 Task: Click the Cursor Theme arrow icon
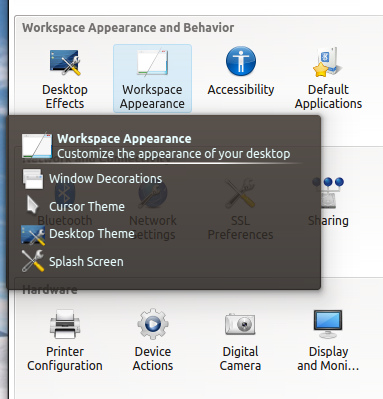(32, 205)
